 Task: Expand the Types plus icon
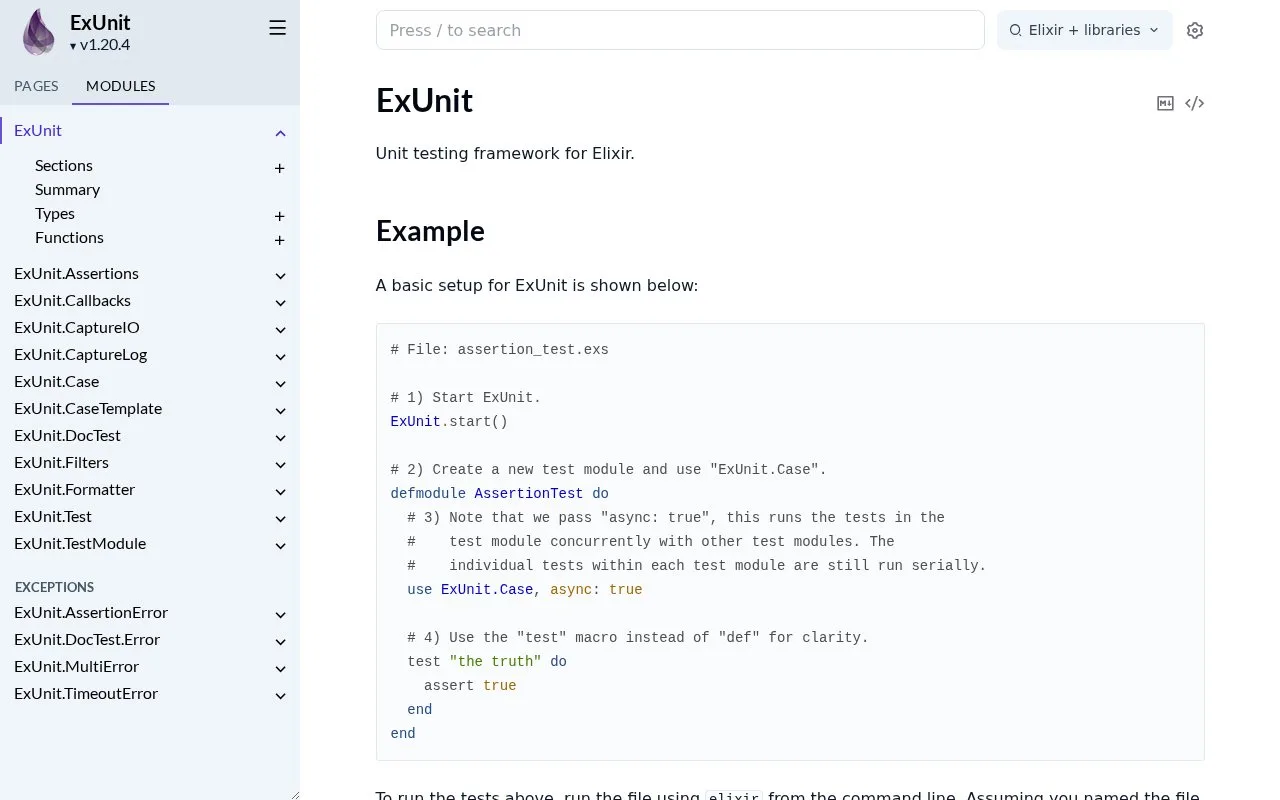click(x=280, y=216)
